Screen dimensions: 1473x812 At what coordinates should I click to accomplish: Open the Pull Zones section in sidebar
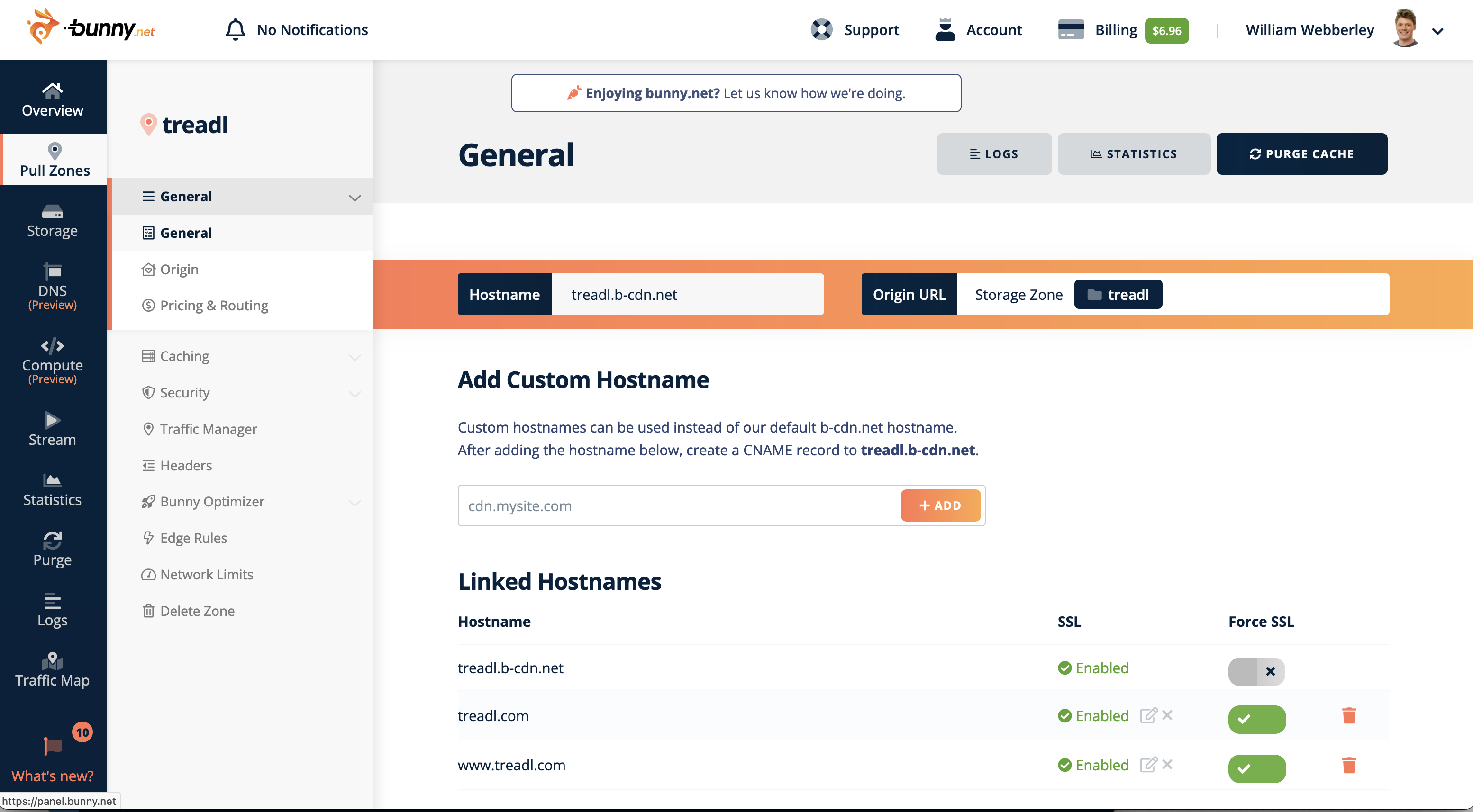(x=54, y=160)
